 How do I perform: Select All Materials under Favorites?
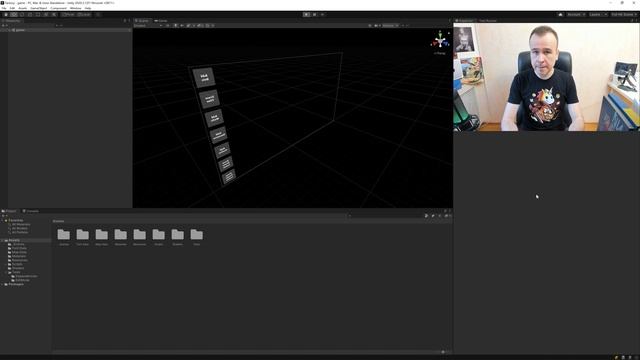(x=21, y=224)
